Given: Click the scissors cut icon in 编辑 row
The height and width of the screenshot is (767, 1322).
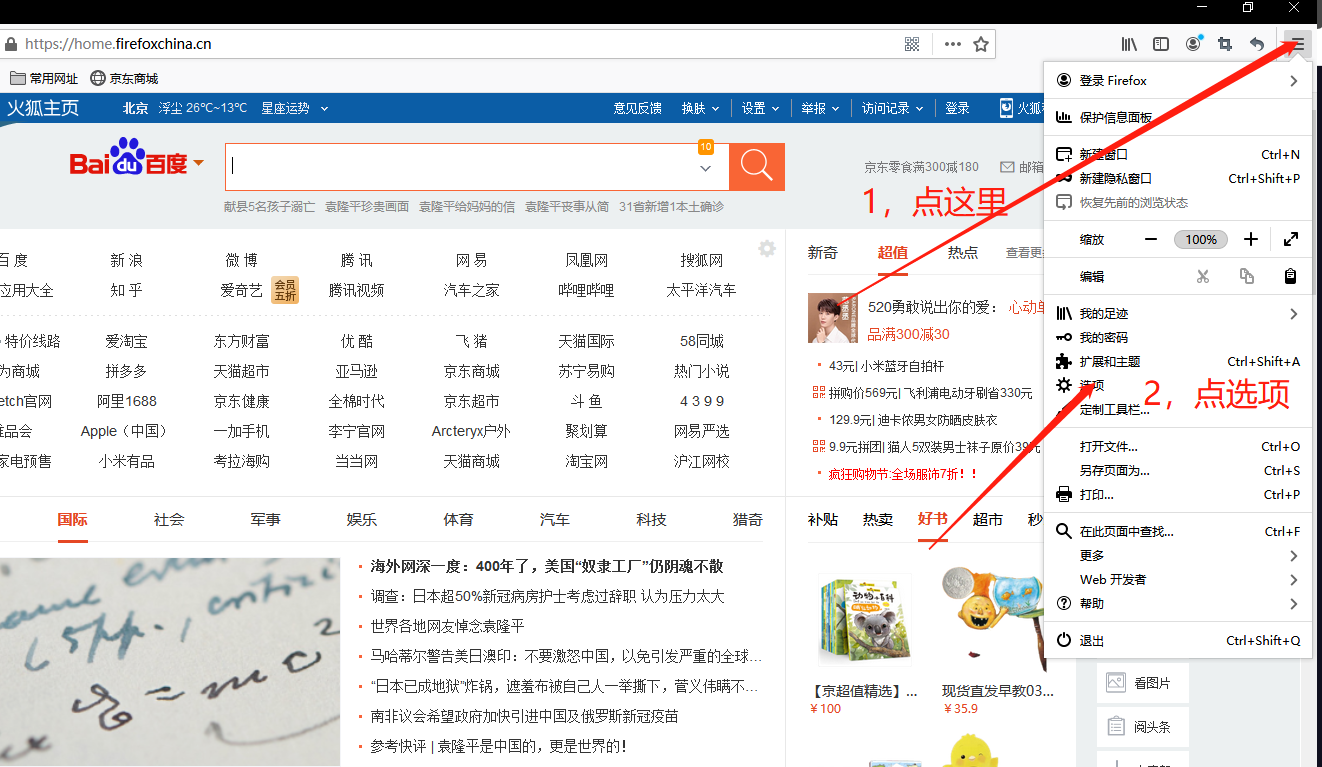Looking at the screenshot, I should pyautogui.click(x=1203, y=276).
